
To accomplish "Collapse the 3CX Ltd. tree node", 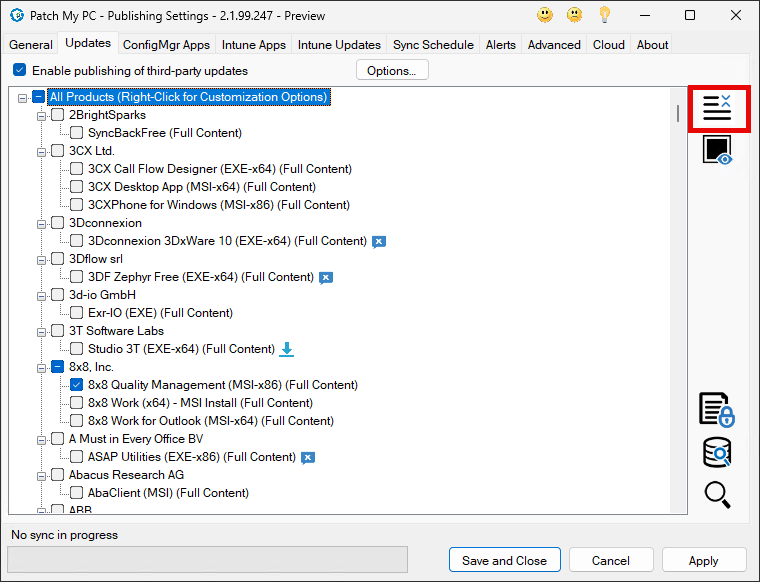I will (x=42, y=151).
